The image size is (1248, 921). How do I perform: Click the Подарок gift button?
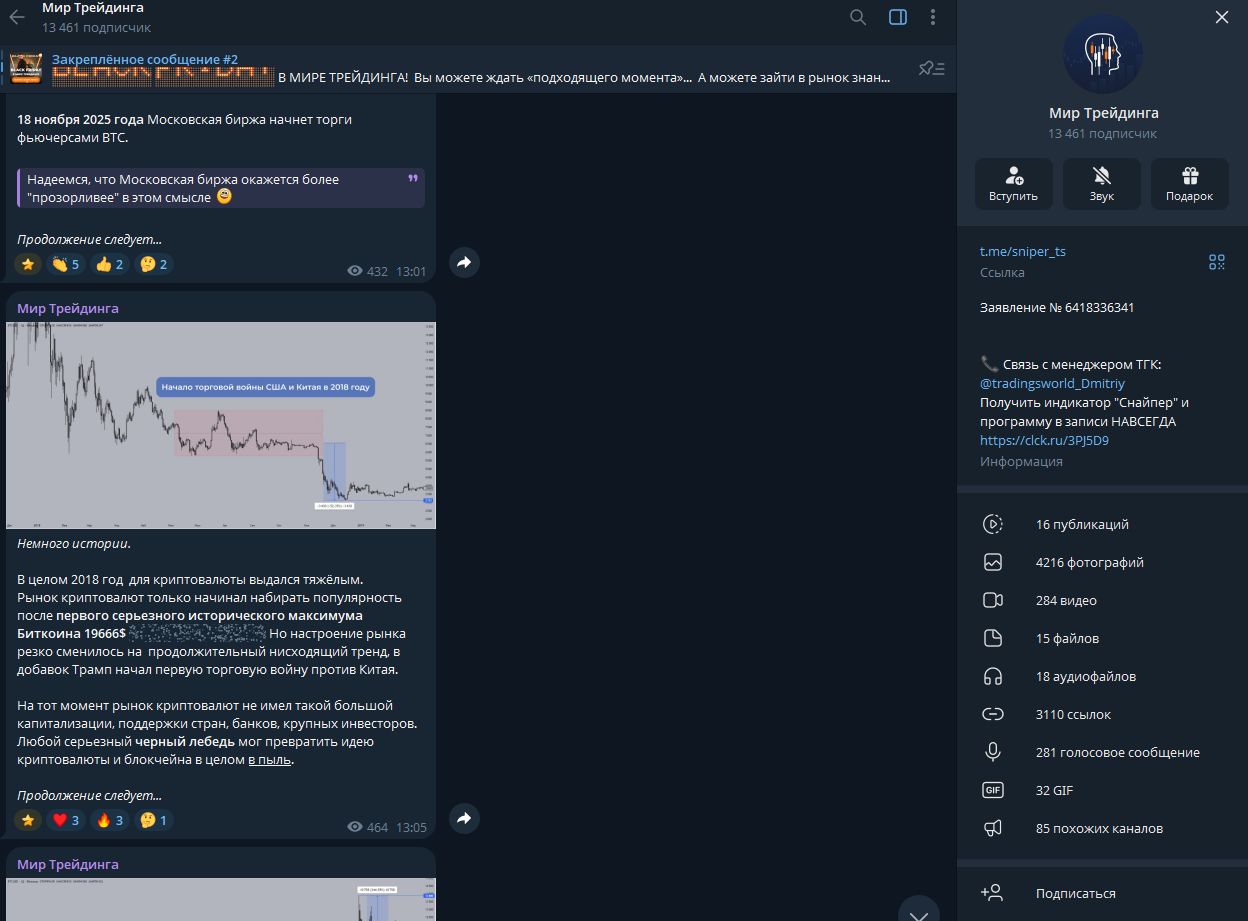[1189, 184]
